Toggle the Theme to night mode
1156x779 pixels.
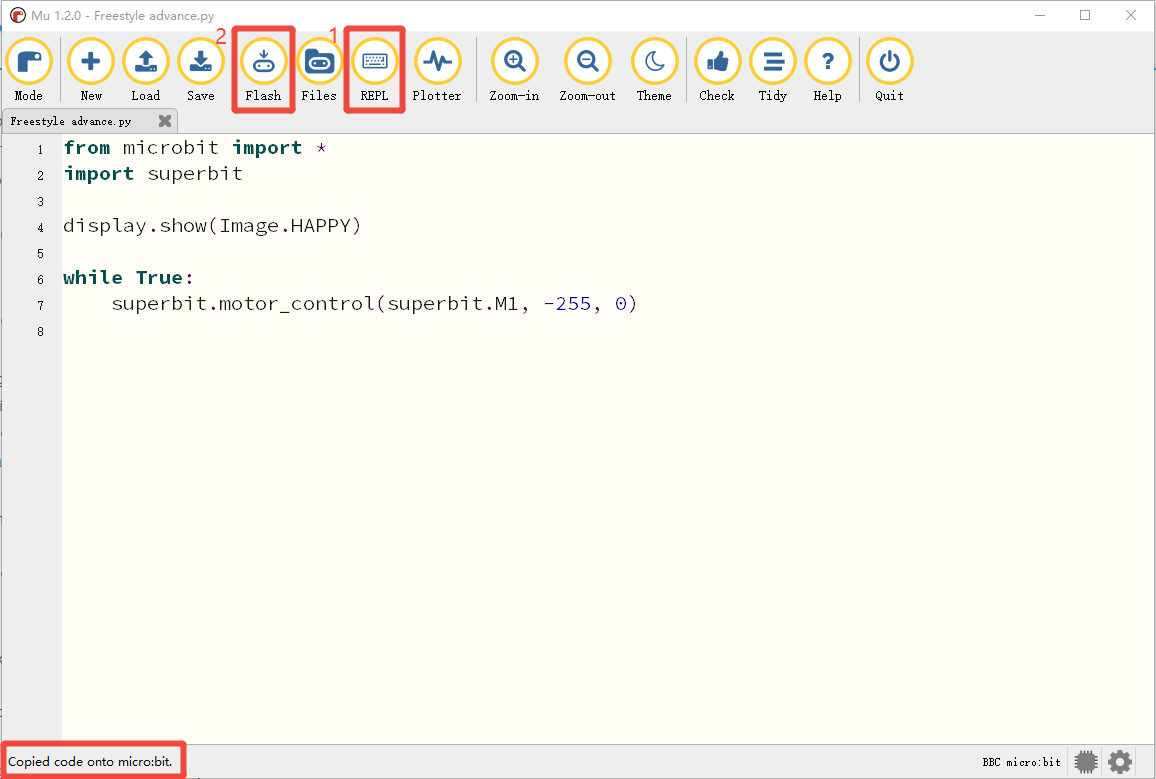[655, 71]
